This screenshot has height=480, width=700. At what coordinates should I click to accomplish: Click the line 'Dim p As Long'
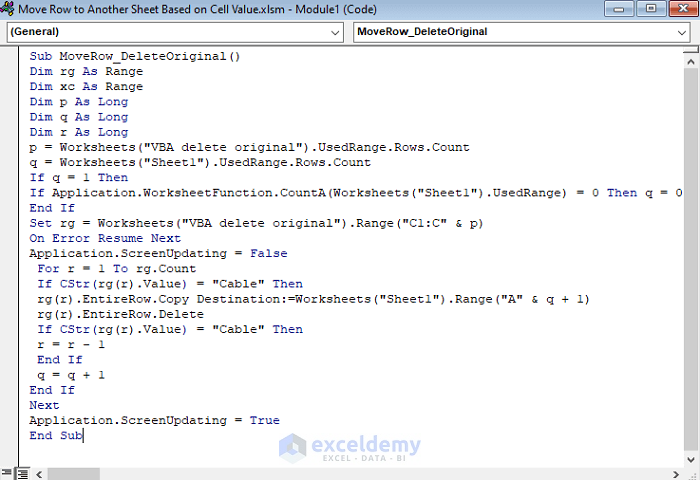coord(79,102)
